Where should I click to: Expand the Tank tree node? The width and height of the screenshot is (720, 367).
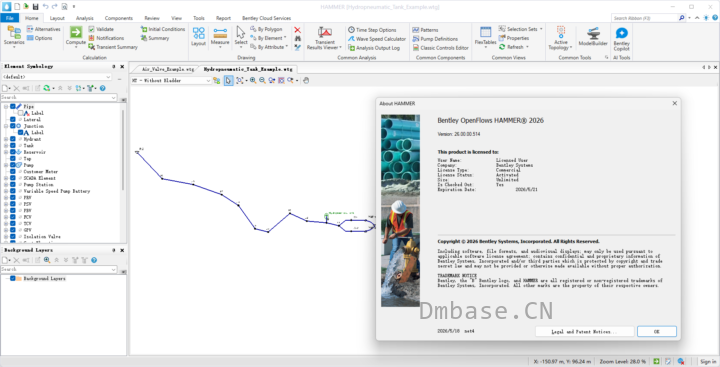tap(6, 145)
